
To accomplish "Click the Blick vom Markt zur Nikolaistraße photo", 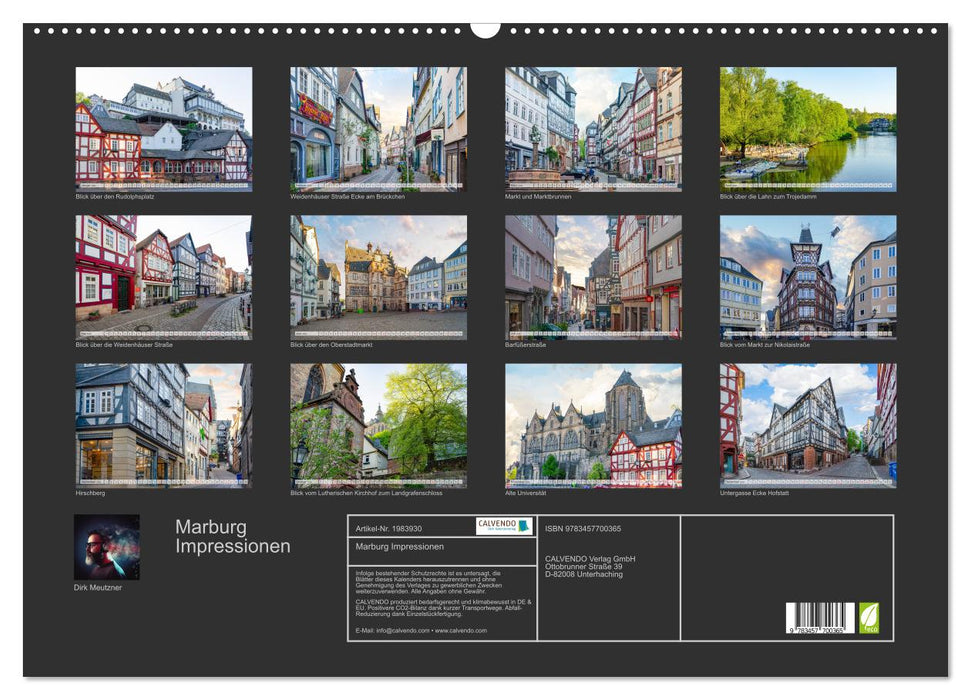I will [x=808, y=277].
